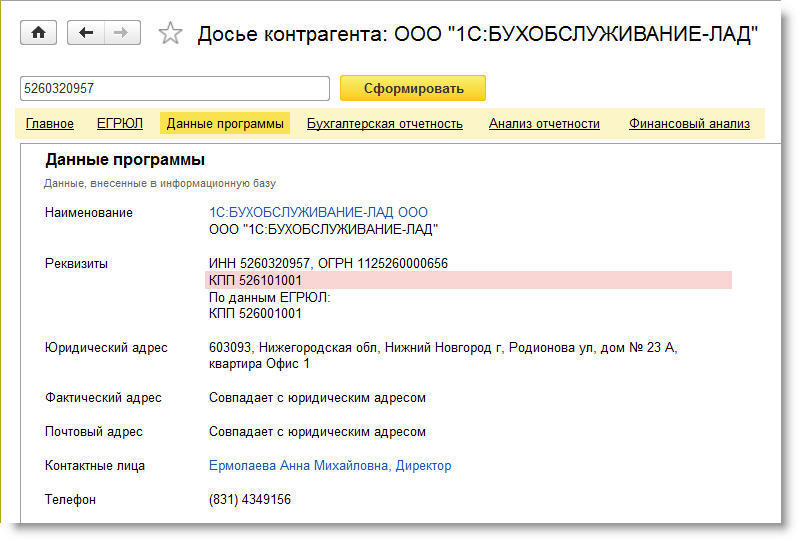Click the legal address text 603093
This screenshot has height=539, width=797.
(x=443, y=348)
